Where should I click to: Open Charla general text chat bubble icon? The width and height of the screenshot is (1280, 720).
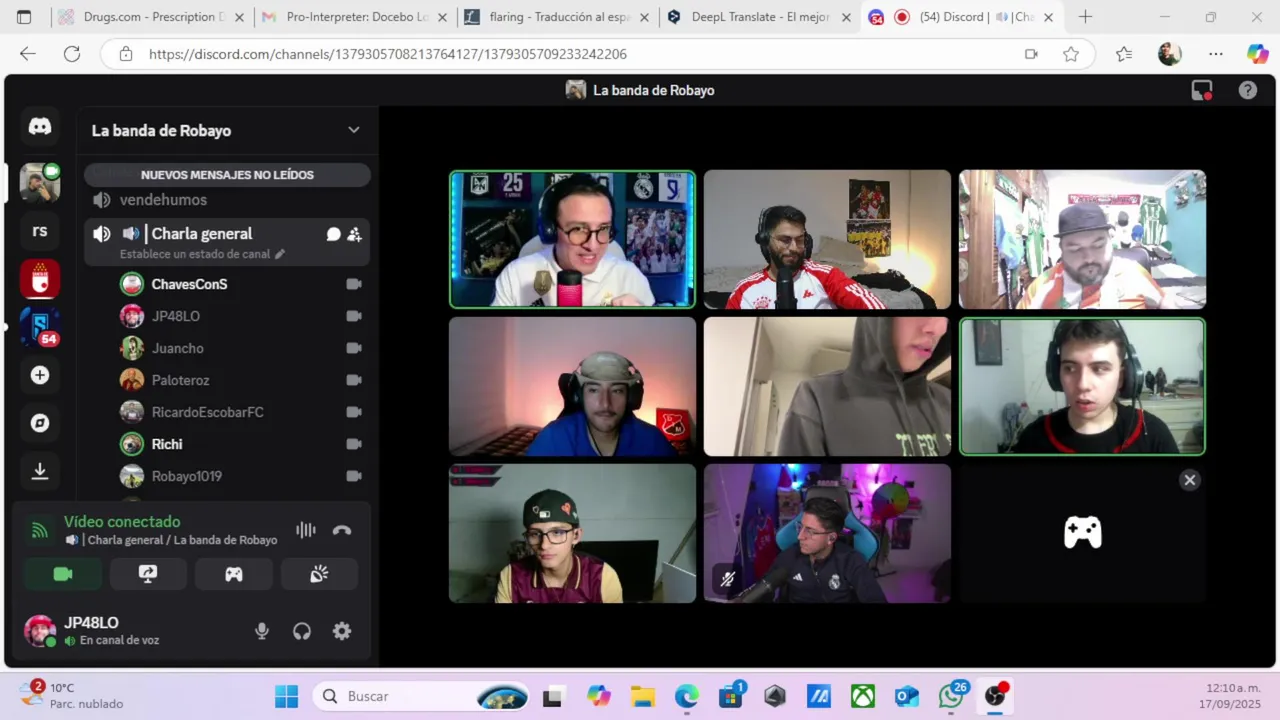coord(333,234)
